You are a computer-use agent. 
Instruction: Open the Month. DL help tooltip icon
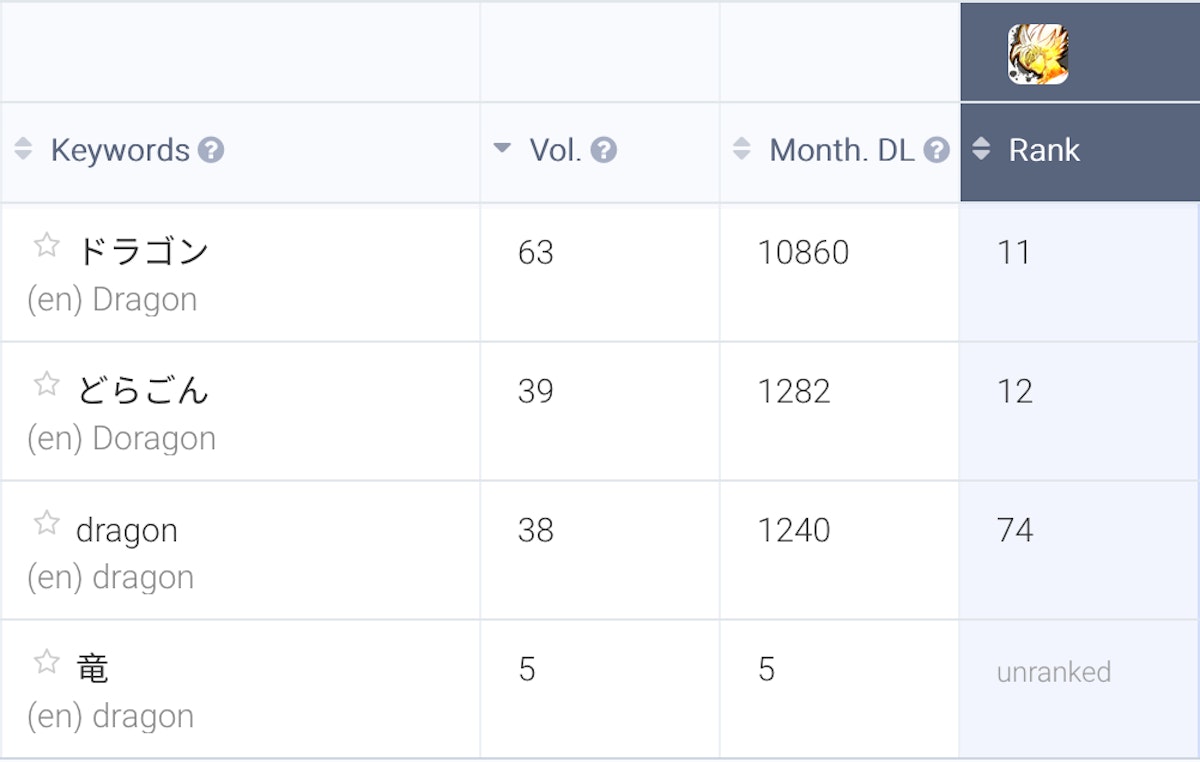[936, 151]
